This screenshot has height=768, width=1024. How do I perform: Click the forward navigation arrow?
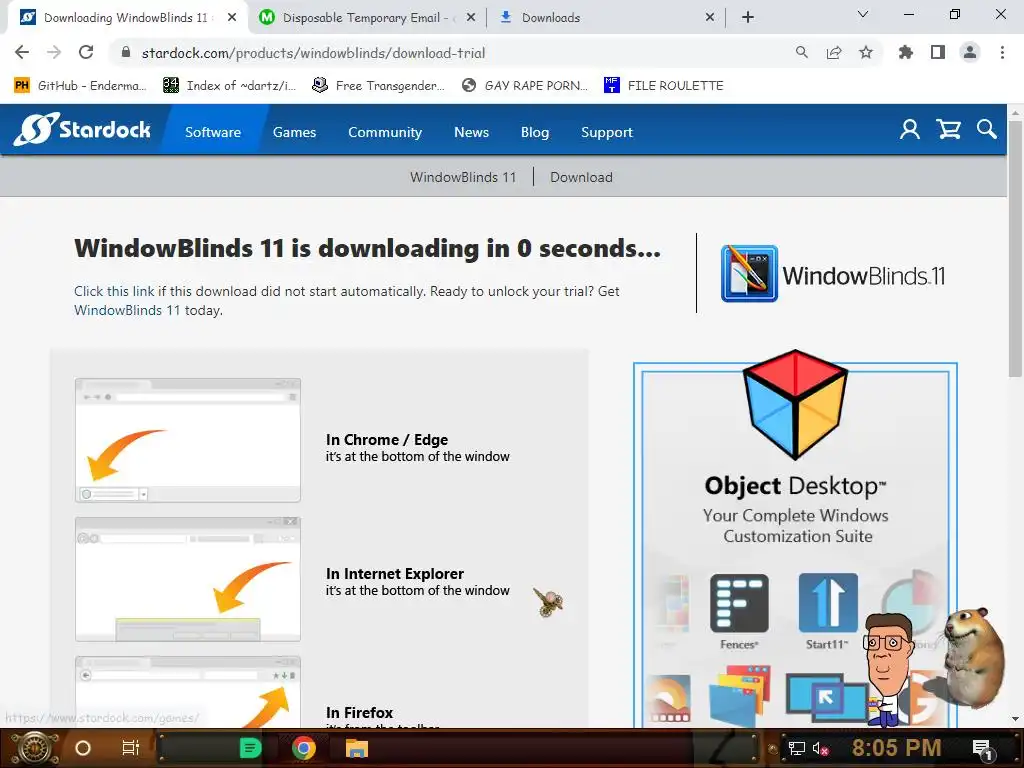[54, 52]
